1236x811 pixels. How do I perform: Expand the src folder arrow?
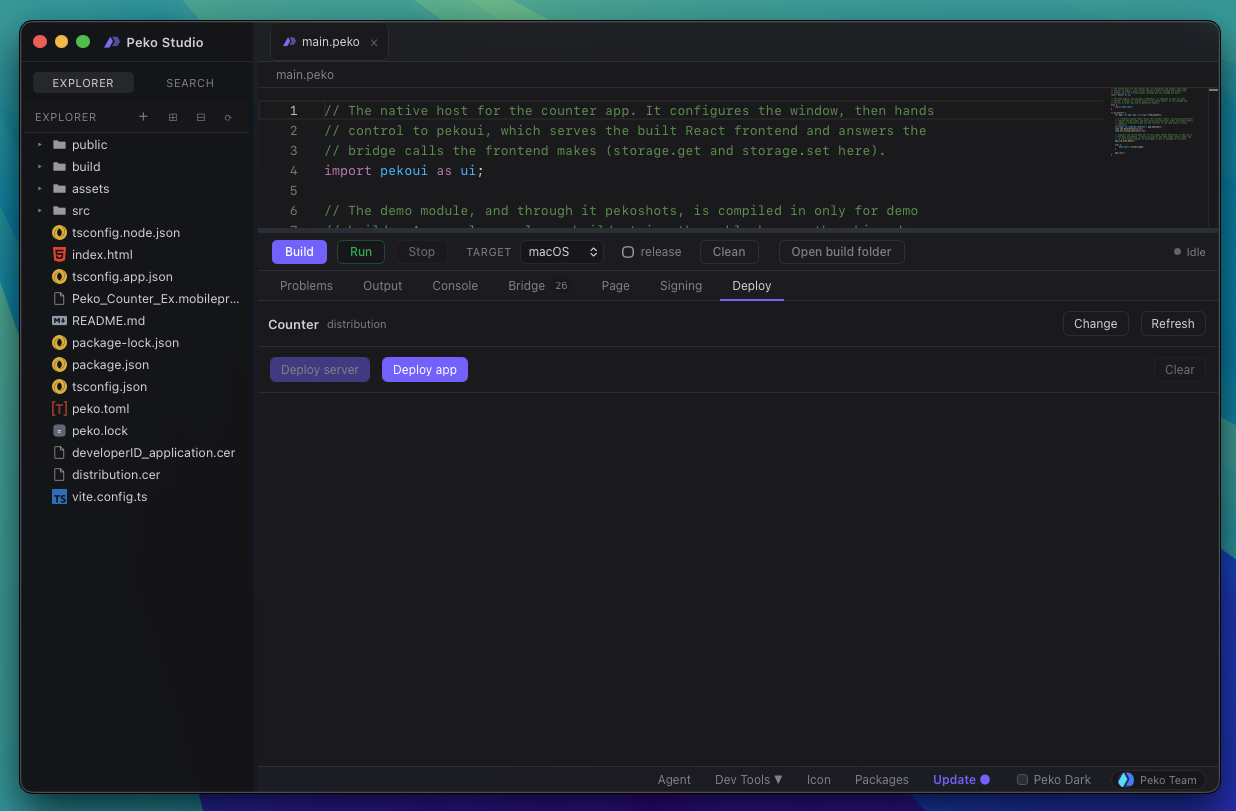(40, 211)
